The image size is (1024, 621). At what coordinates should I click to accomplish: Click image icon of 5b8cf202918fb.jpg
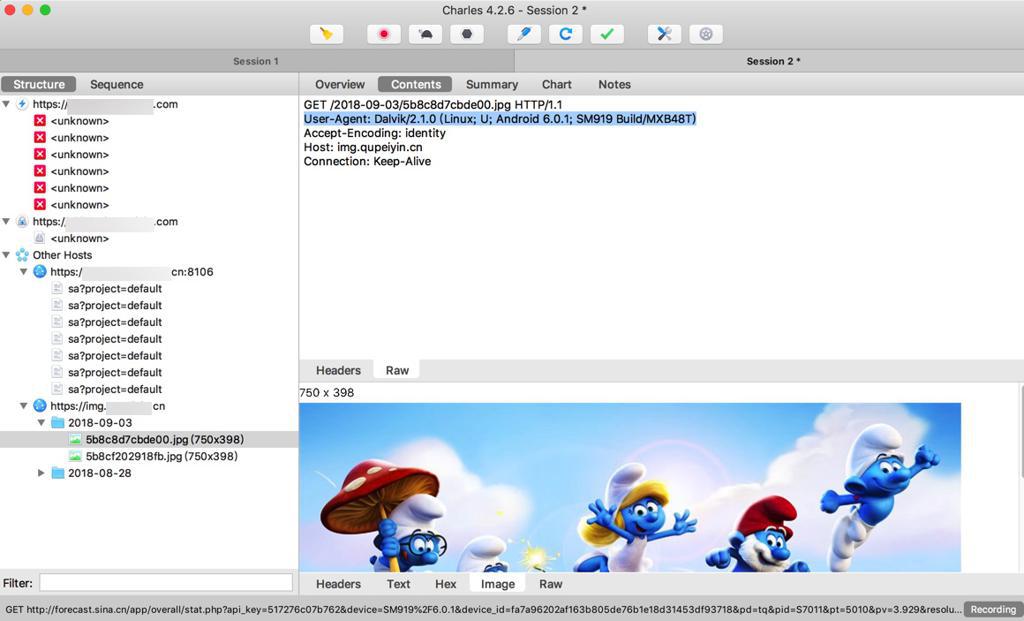[75, 456]
